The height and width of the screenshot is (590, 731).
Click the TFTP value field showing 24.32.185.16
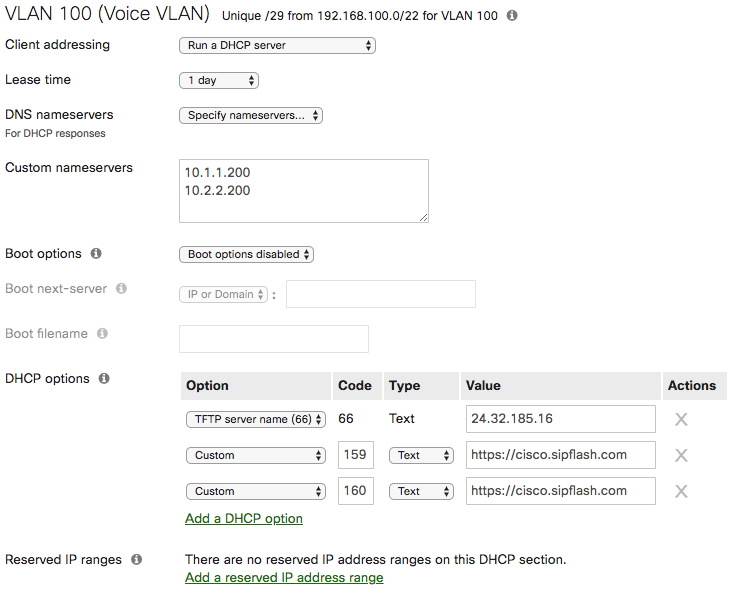(560, 419)
